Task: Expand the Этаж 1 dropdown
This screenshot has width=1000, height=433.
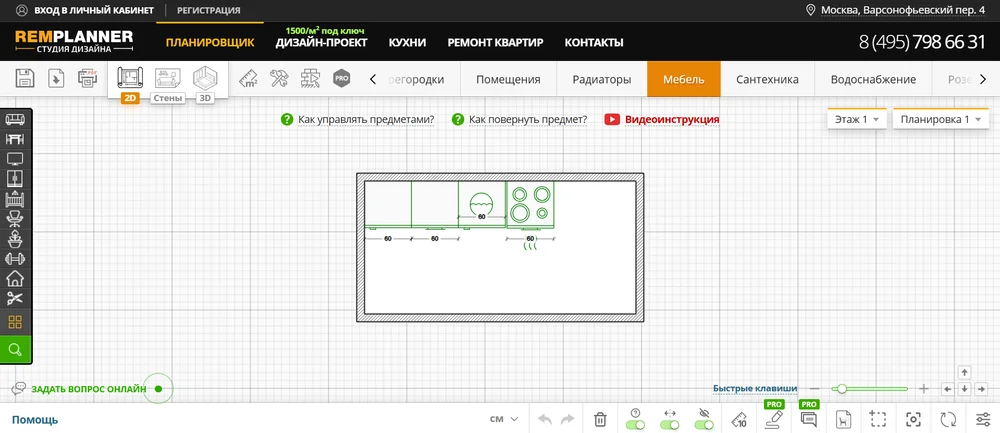Action: tap(857, 119)
